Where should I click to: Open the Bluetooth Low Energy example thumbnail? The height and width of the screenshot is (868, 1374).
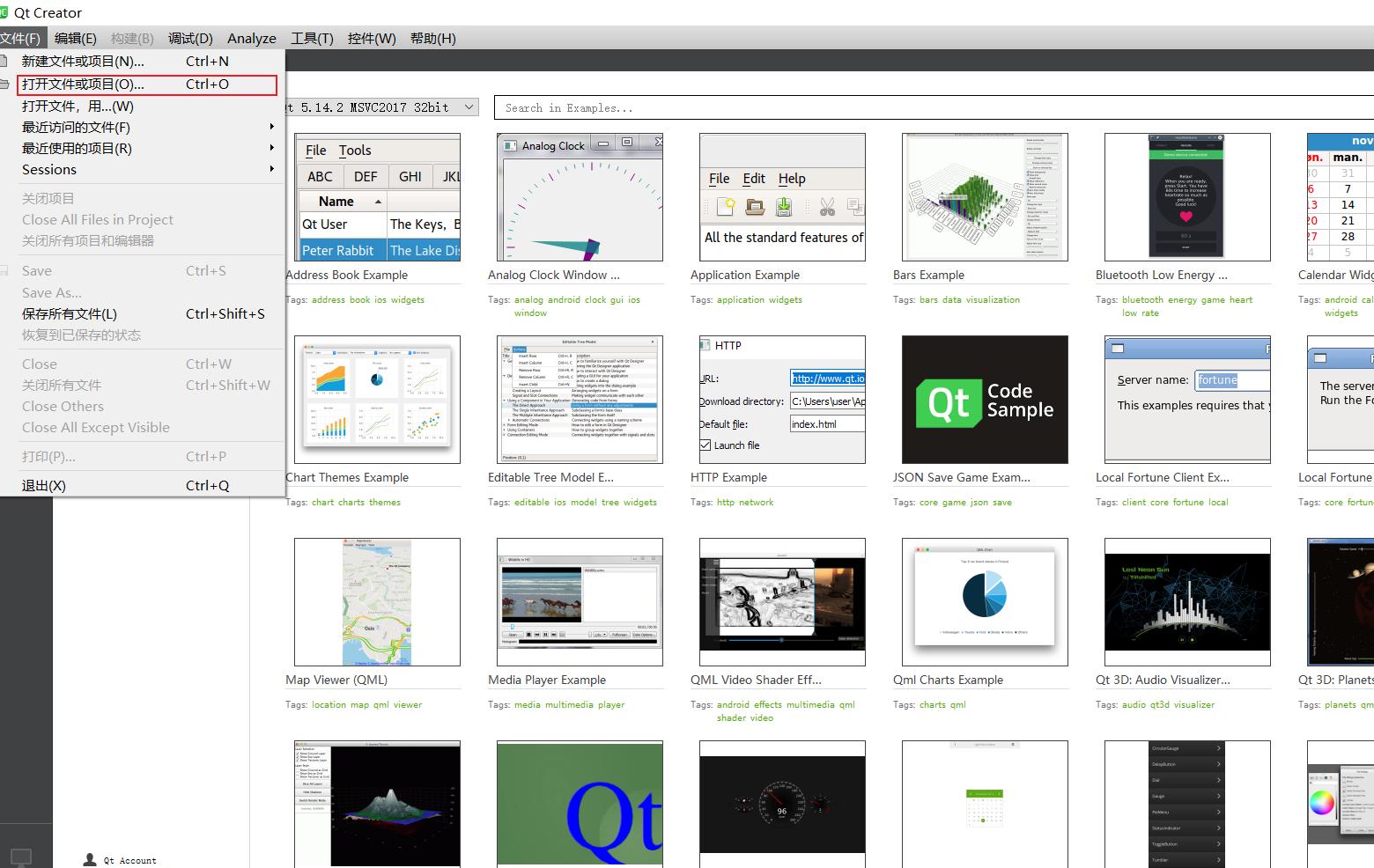(x=1187, y=197)
